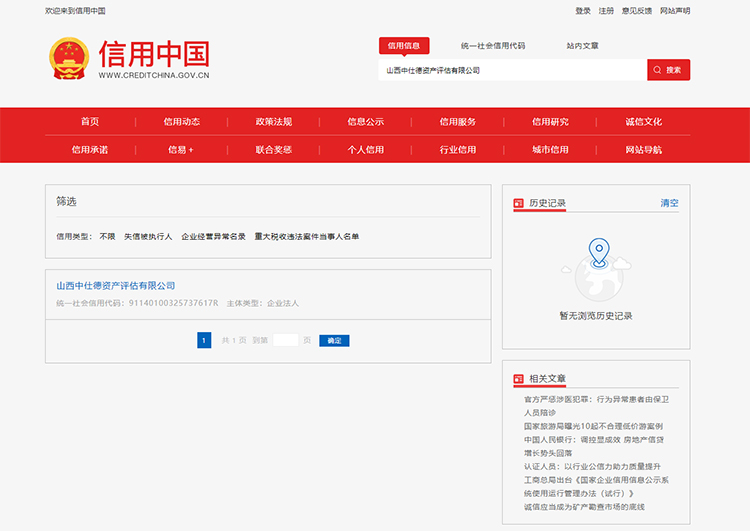750x531 pixels.
Task: Click the history record panel icon
Action: (518, 203)
